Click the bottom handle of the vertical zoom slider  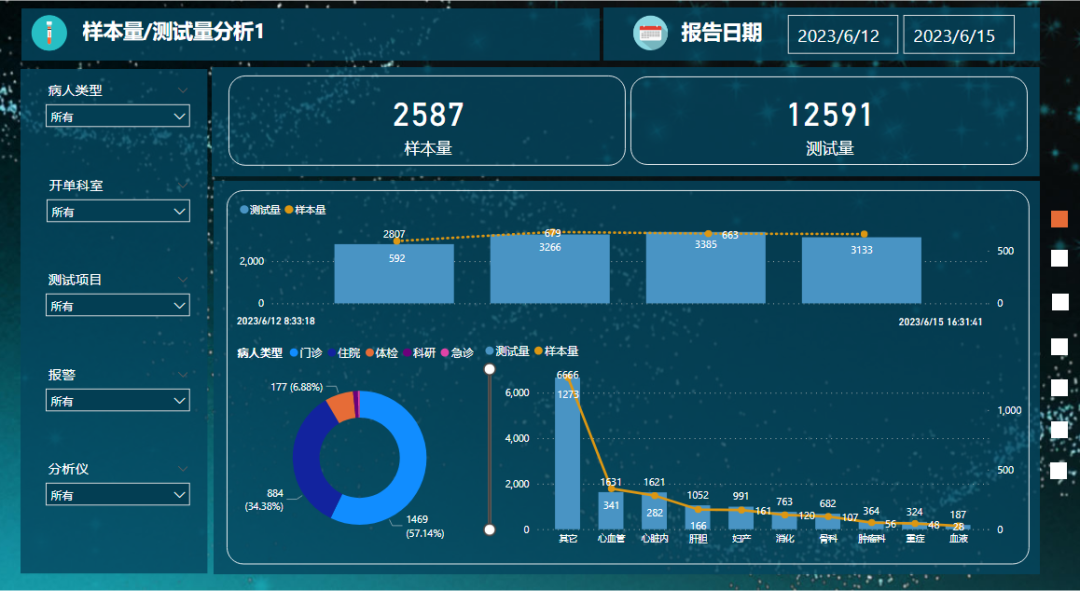tap(490, 529)
